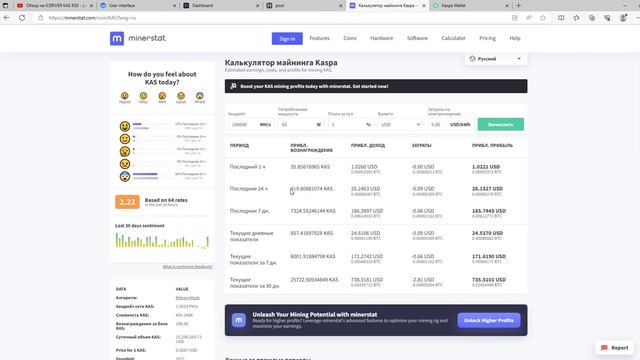
Task: Click minerstat icon in Unleash banner
Action: tap(239, 320)
